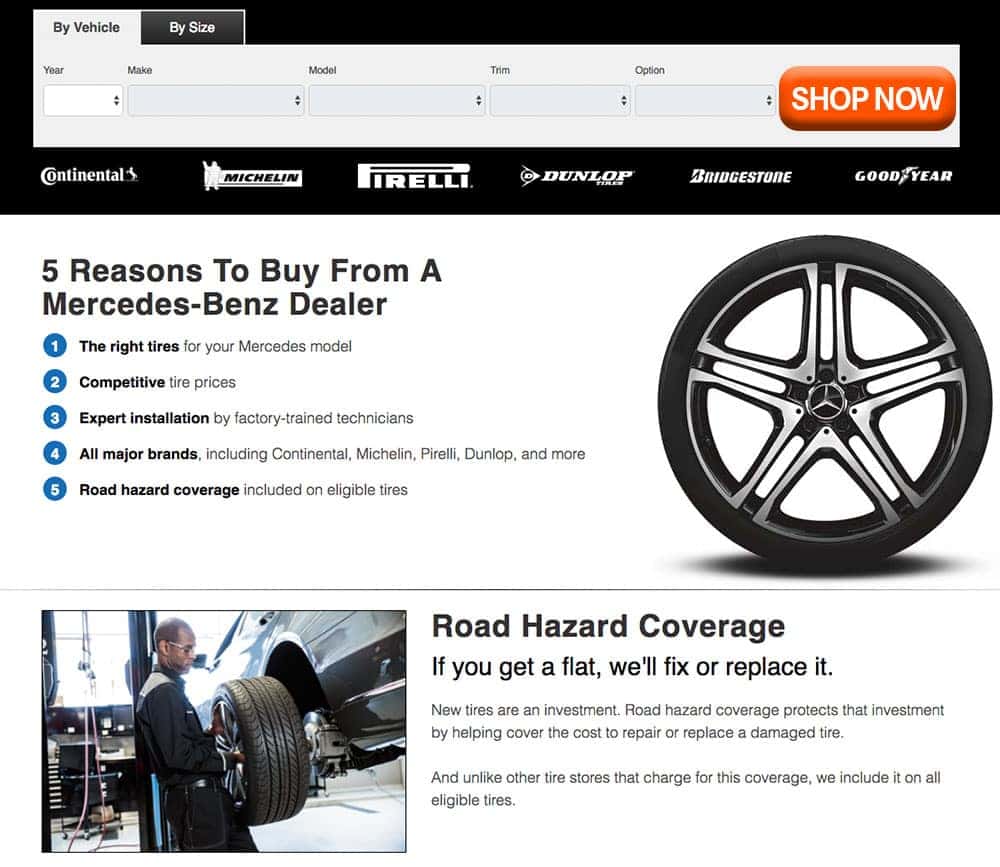Click the Pirelli brand logo
Image resolution: width=1000 pixels, height=867 pixels.
click(415, 176)
